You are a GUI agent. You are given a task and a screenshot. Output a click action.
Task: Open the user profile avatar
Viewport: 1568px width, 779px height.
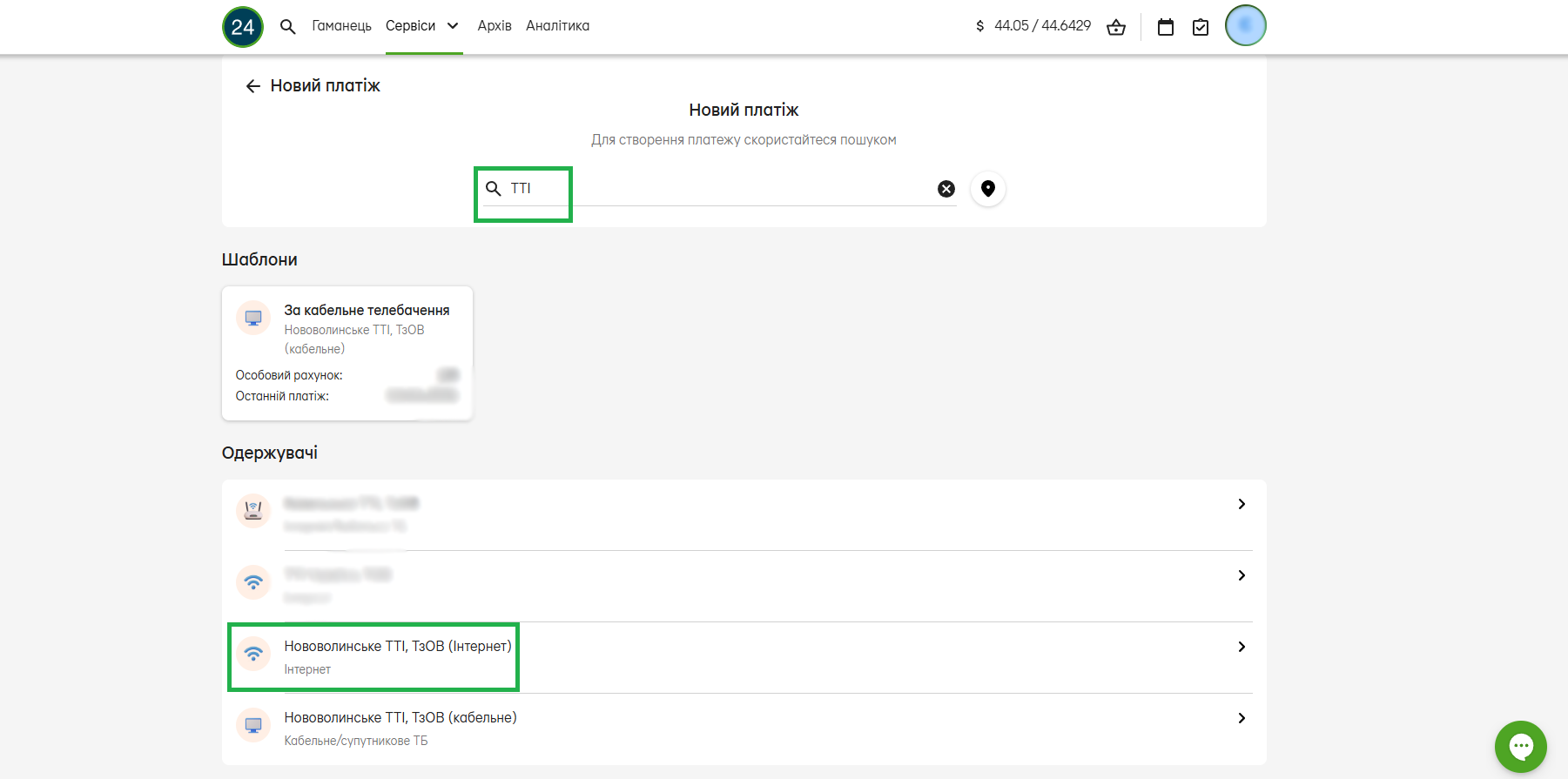click(1246, 25)
